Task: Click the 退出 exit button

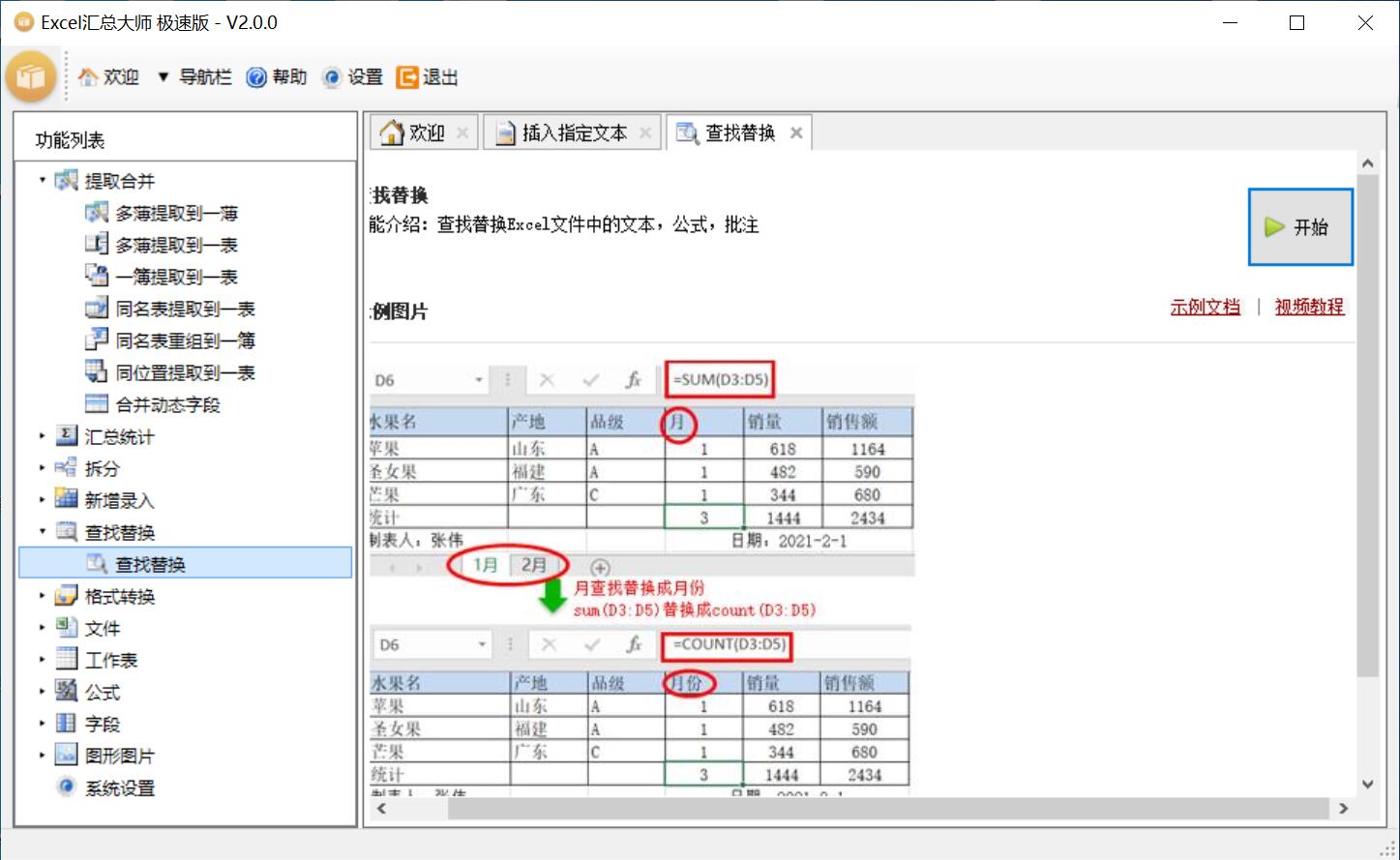Action: click(x=428, y=77)
